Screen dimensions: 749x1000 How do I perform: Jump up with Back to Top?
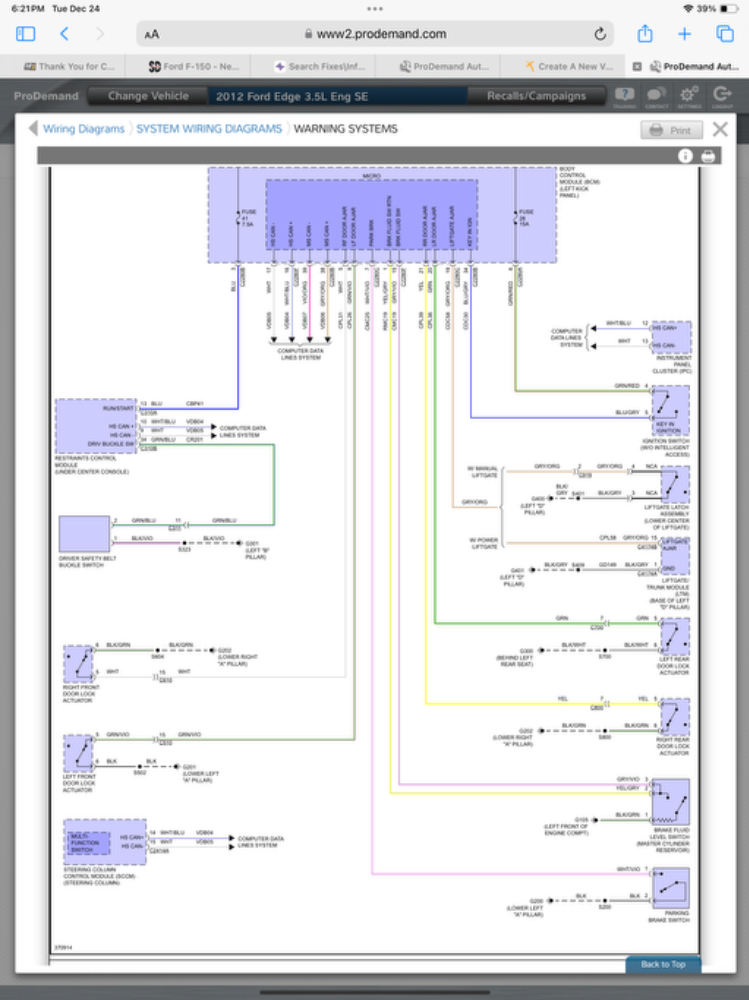pos(663,964)
